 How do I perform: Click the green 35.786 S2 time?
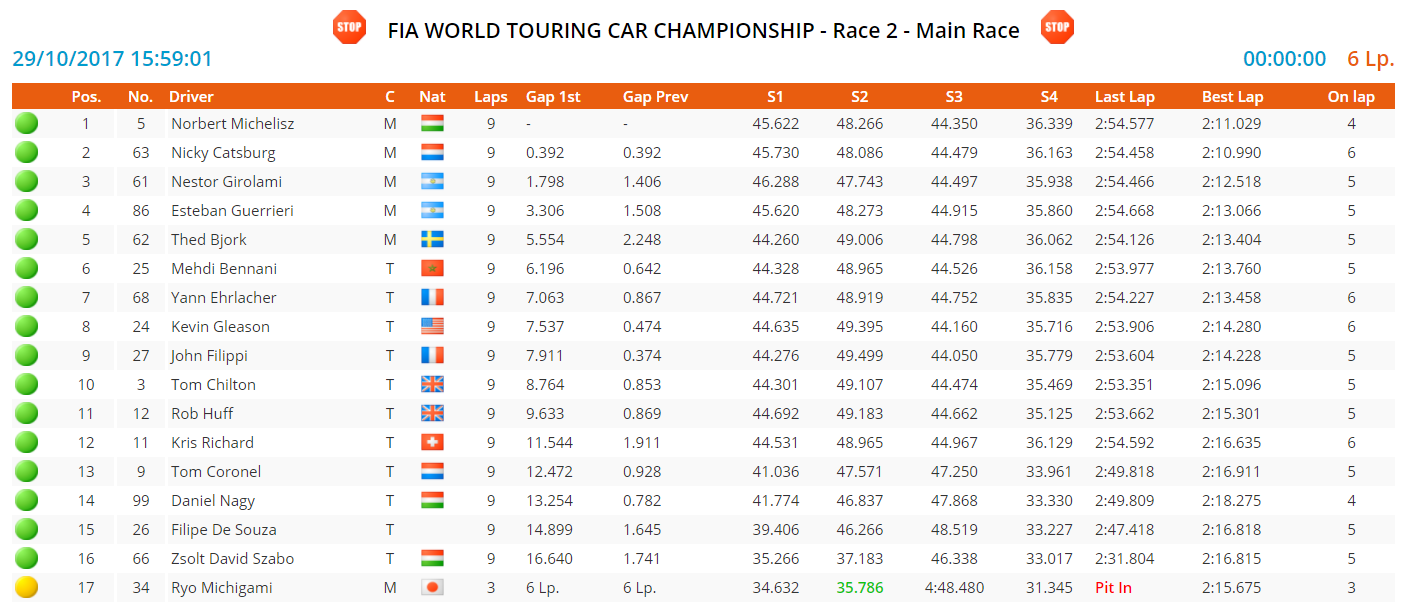pos(859,588)
